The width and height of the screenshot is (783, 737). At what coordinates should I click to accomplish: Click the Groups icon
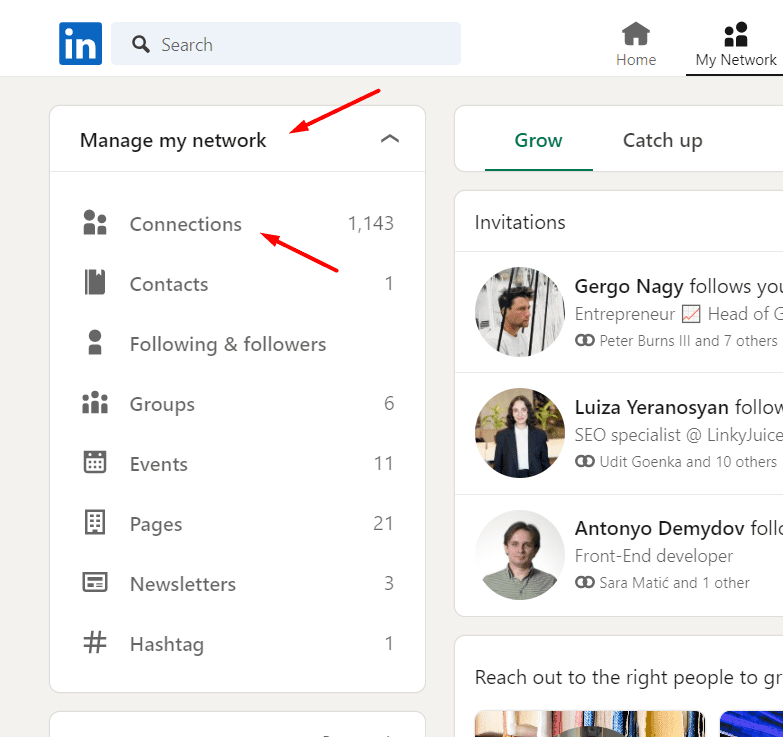click(x=95, y=402)
